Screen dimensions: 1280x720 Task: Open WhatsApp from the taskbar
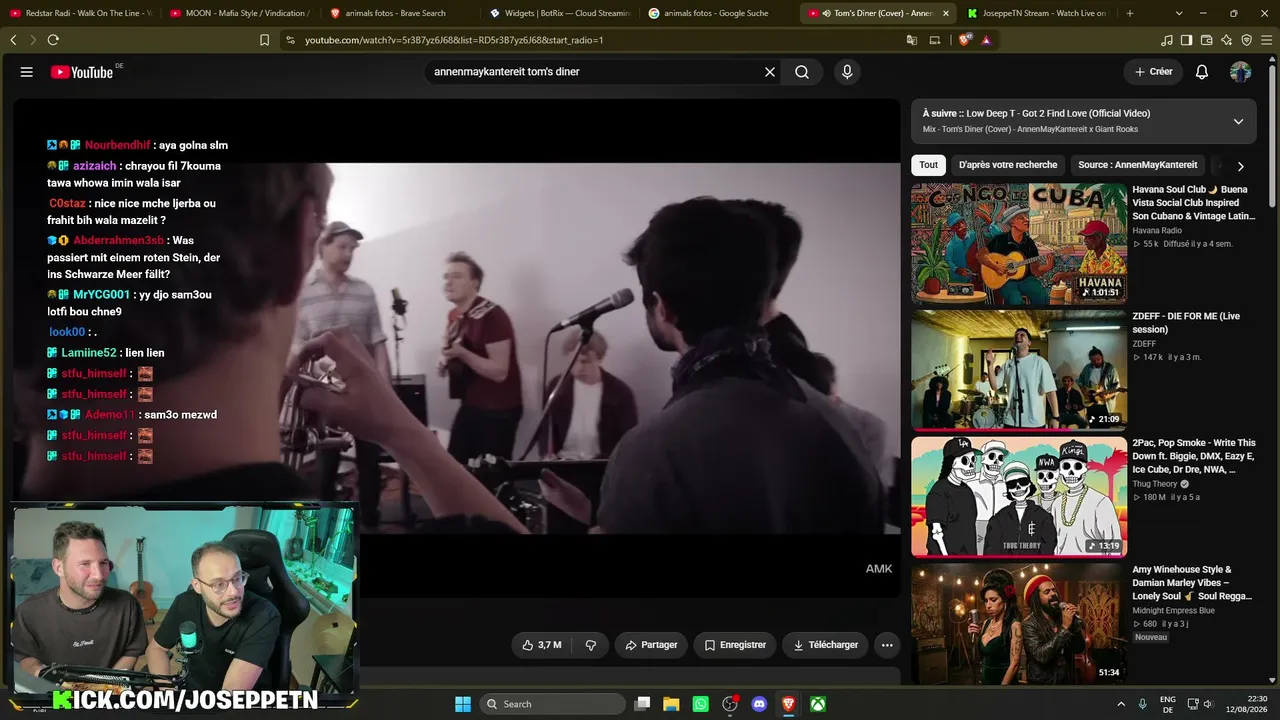[x=700, y=704]
